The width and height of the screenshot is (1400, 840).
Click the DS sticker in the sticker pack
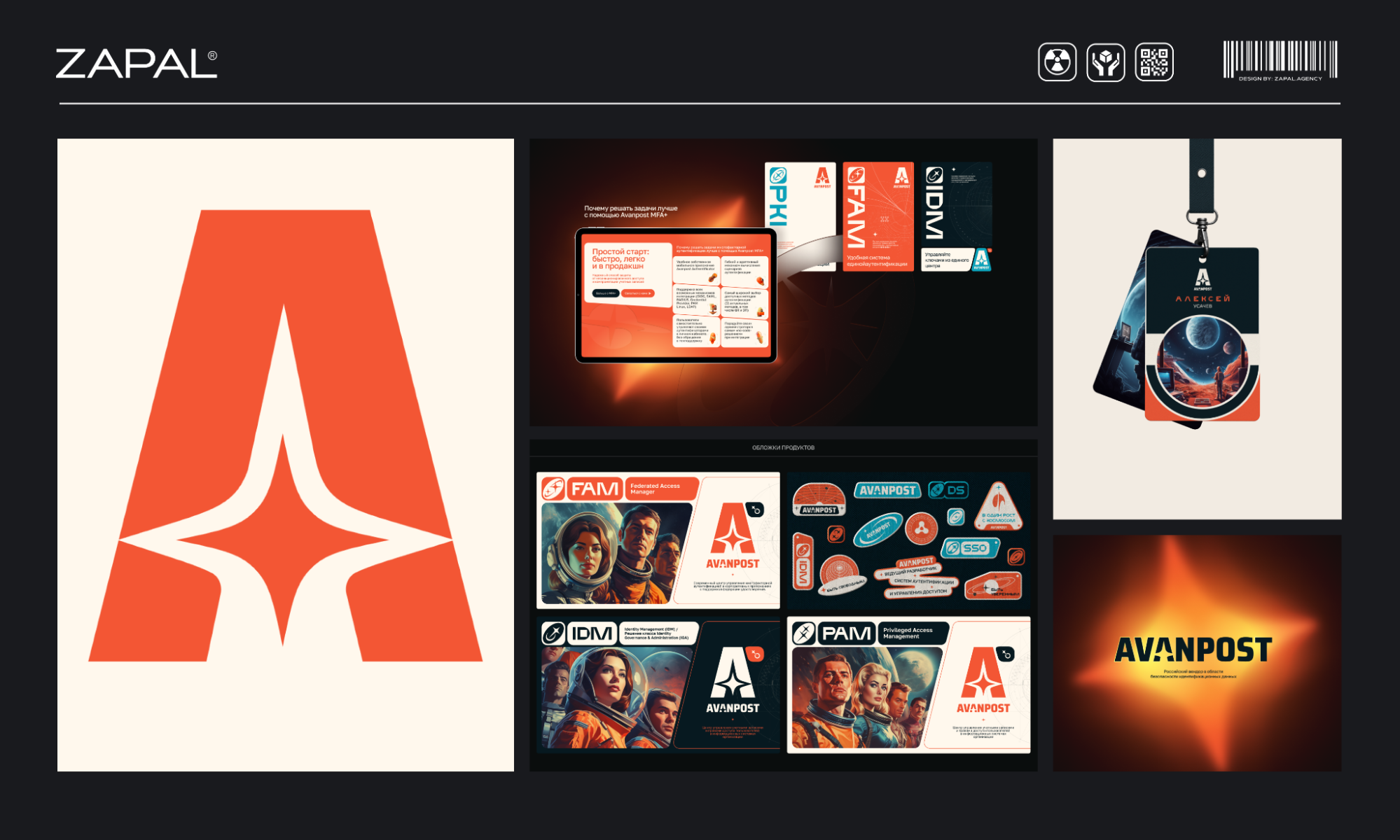948,490
